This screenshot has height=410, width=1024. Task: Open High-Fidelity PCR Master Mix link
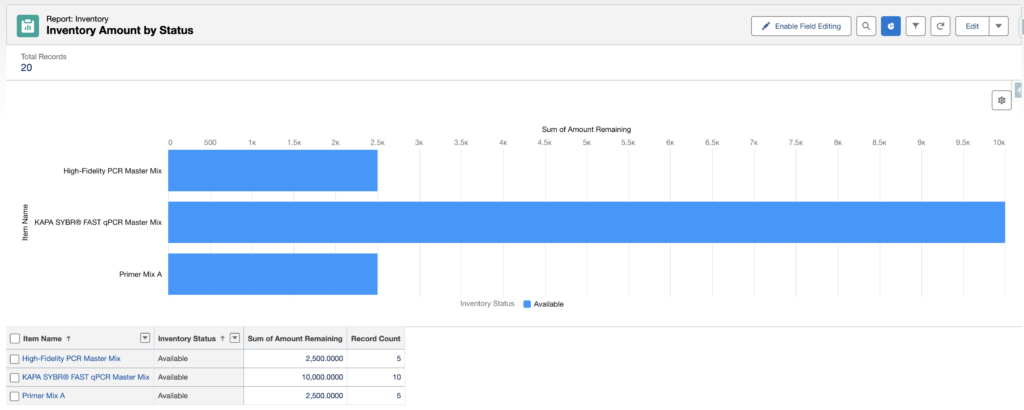pos(71,358)
